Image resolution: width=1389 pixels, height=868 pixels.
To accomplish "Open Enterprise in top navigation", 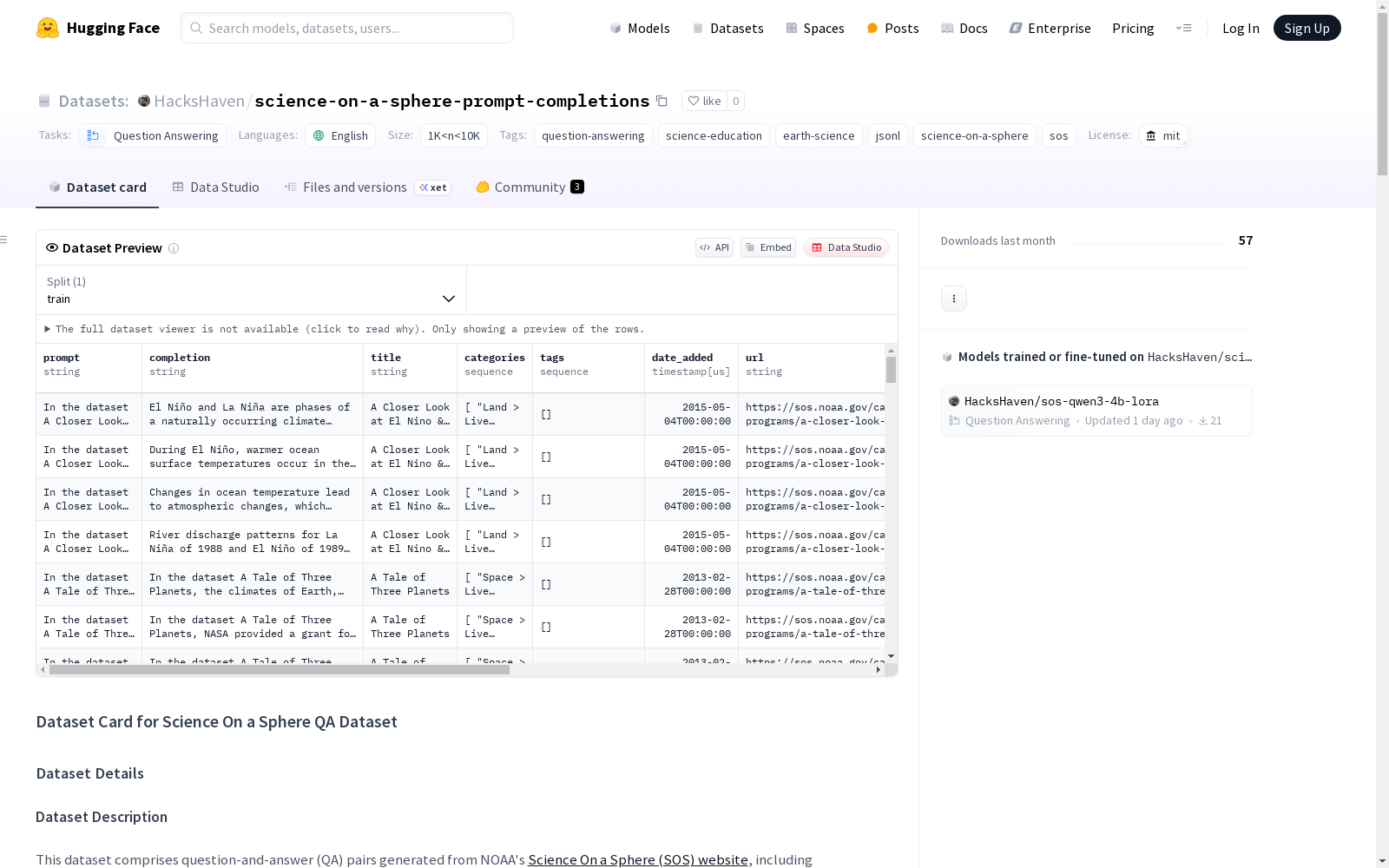I will (x=1050, y=28).
